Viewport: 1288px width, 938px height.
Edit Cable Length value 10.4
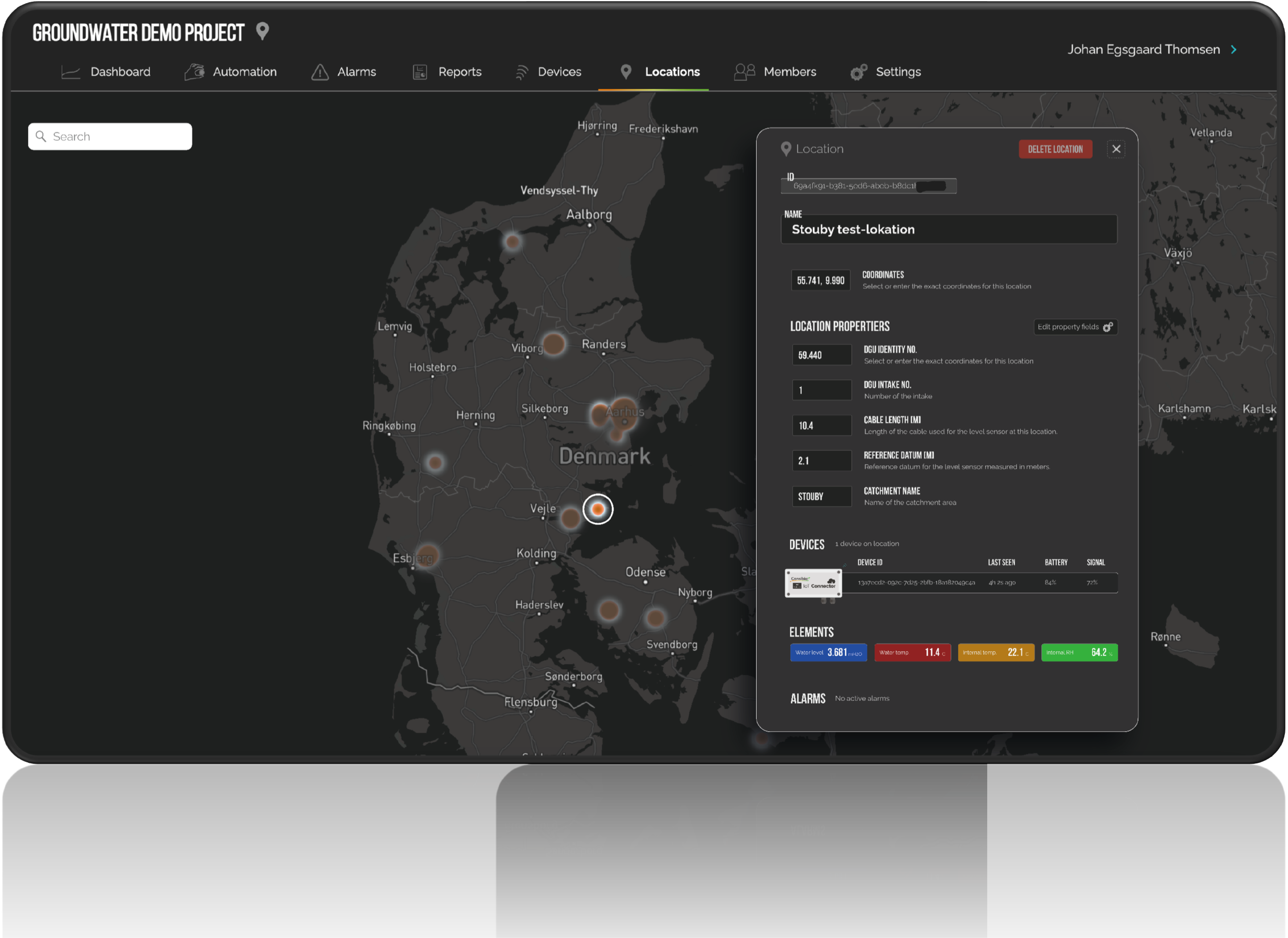(822, 426)
